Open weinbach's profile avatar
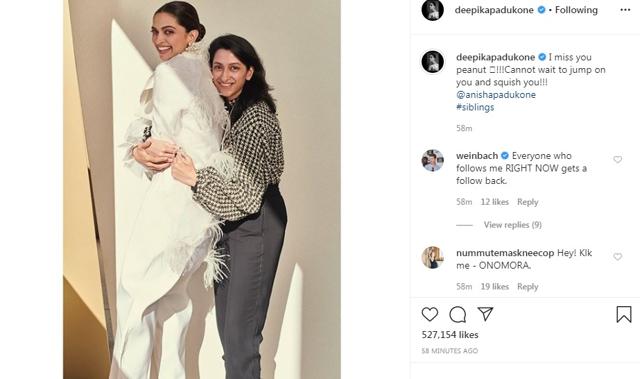Screen dimensions: 640x379 click(x=433, y=160)
